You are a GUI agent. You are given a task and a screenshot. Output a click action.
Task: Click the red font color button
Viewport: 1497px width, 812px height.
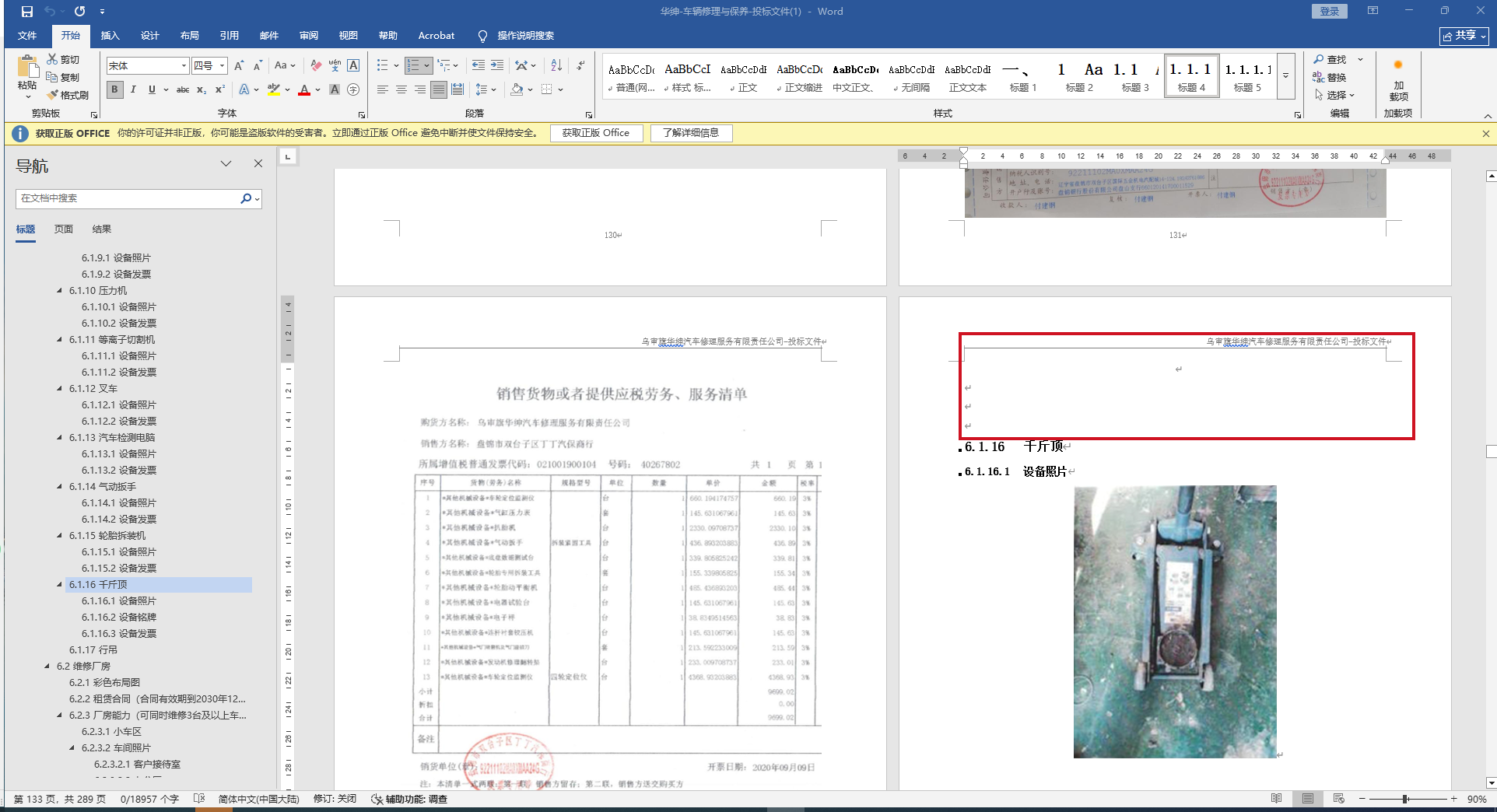(x=304, y=89)
